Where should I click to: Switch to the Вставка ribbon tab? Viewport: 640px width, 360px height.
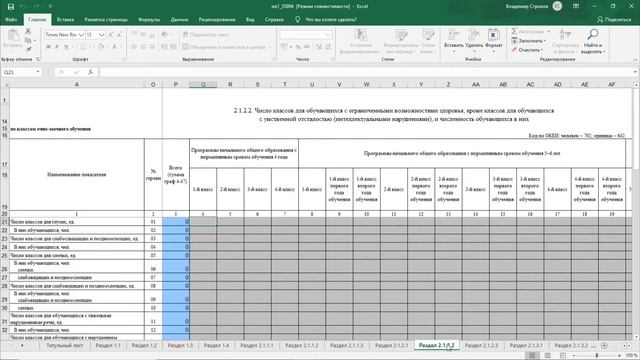click(x=65, y=19)
